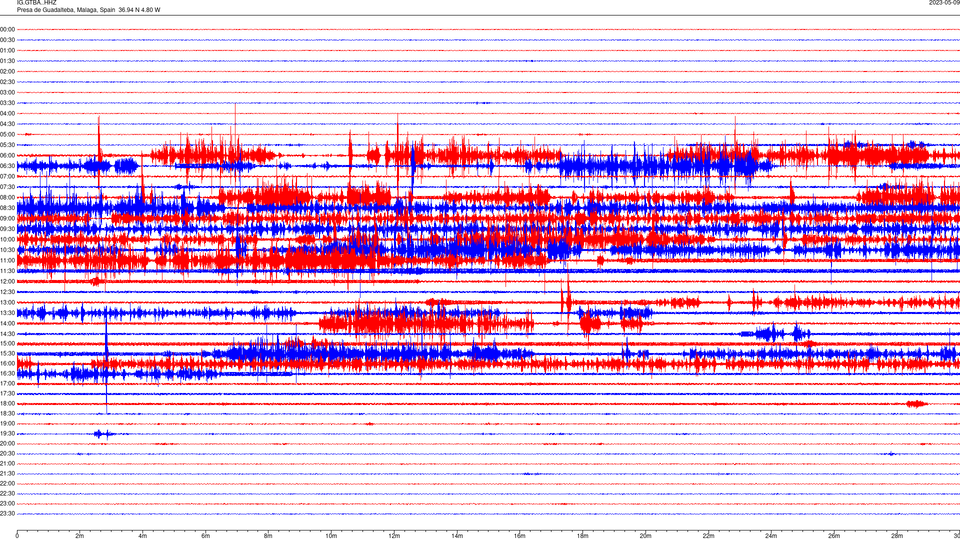
Task: Click the '13:30' time label
Action: (7, 313)
